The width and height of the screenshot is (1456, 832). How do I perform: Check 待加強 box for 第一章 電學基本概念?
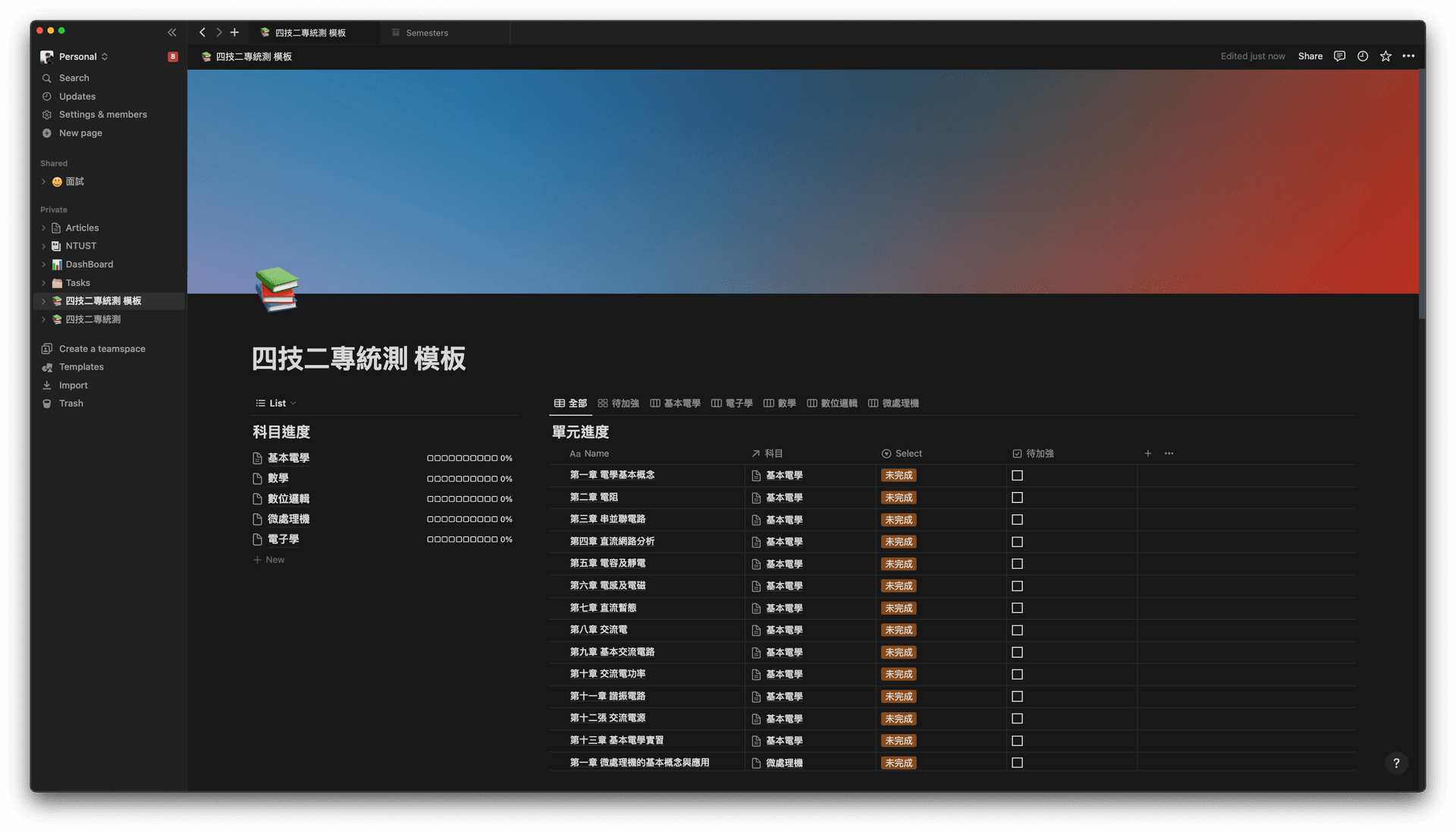click(x=1017, y=476)
